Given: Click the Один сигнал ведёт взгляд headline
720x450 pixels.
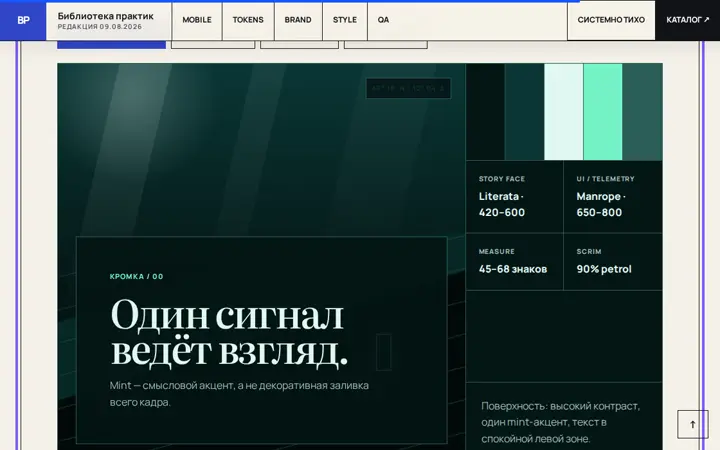Looking at the screenshot, I should (229, 333).
